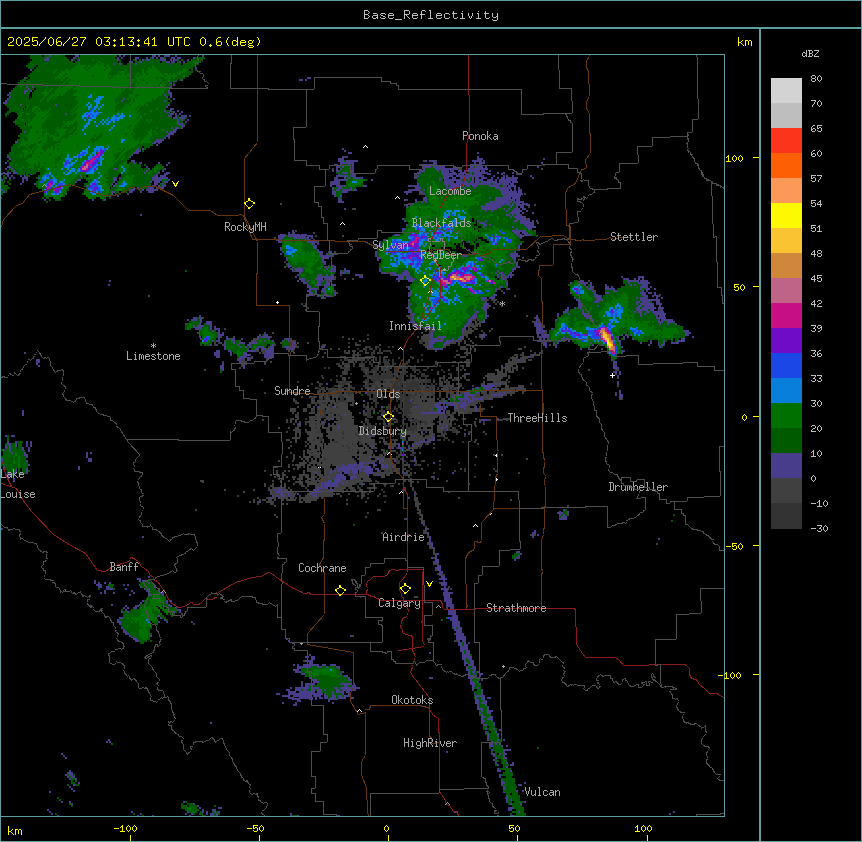This screenshot has height=842, width=862.
Task: Select the yellow 51-54 dBZ legend swatch
Action: point(786,215)
